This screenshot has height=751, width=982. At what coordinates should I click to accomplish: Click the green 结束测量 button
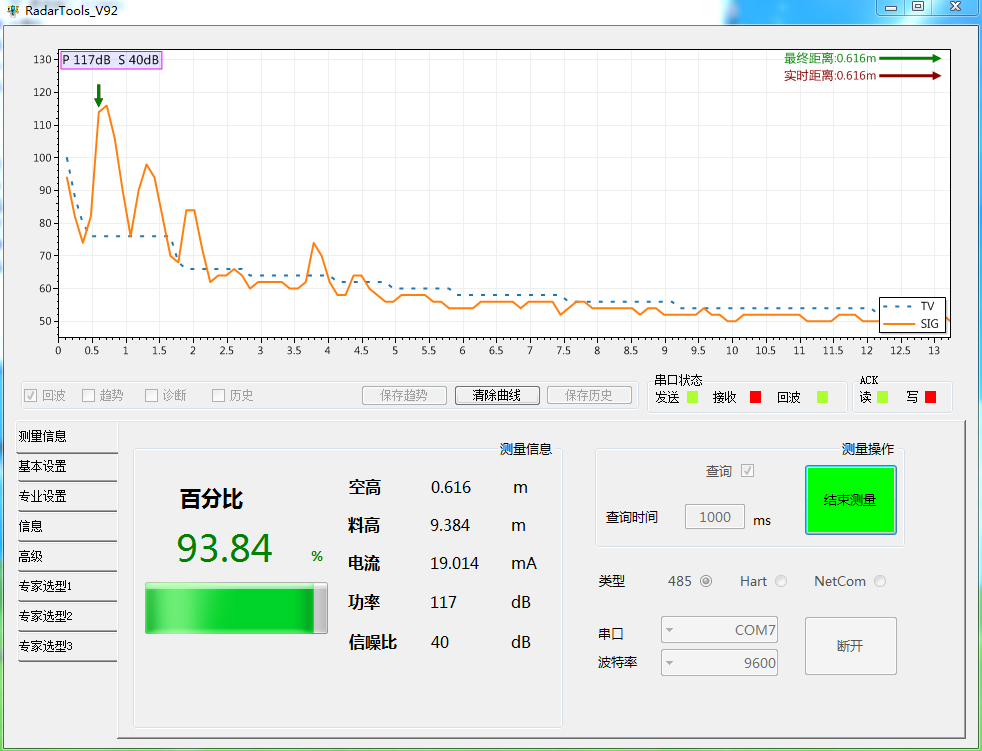click(850, 499)
